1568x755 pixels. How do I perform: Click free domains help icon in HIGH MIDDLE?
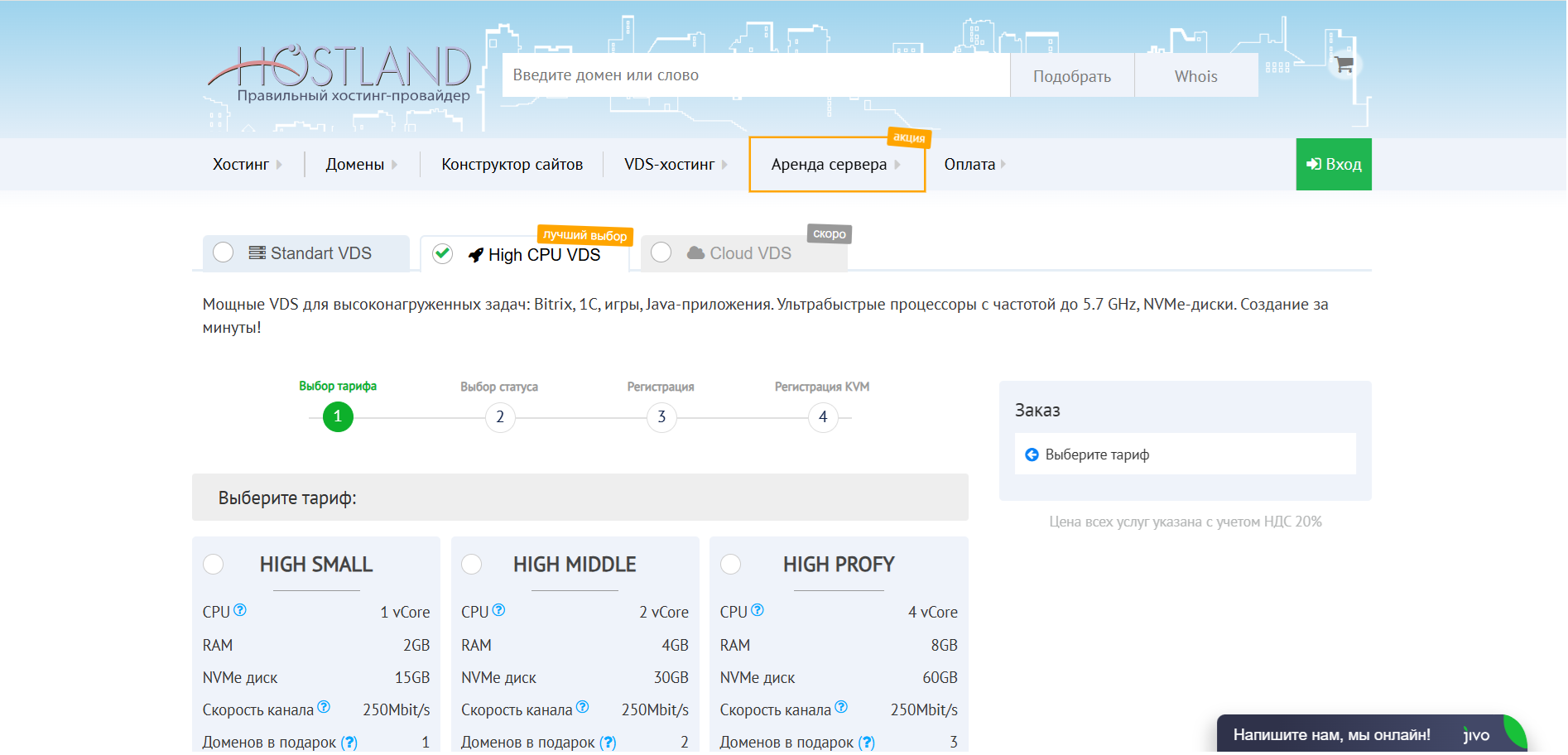[608, 743]
